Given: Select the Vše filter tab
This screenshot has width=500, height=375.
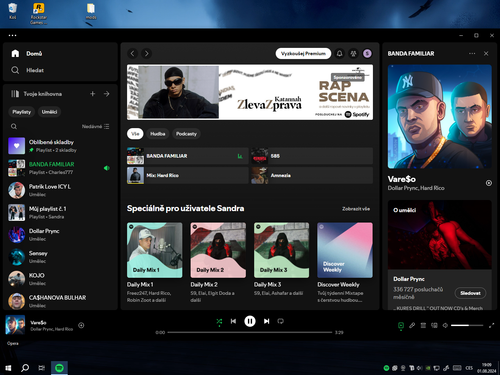Looking at the screenshot, I should coord(135,134).
